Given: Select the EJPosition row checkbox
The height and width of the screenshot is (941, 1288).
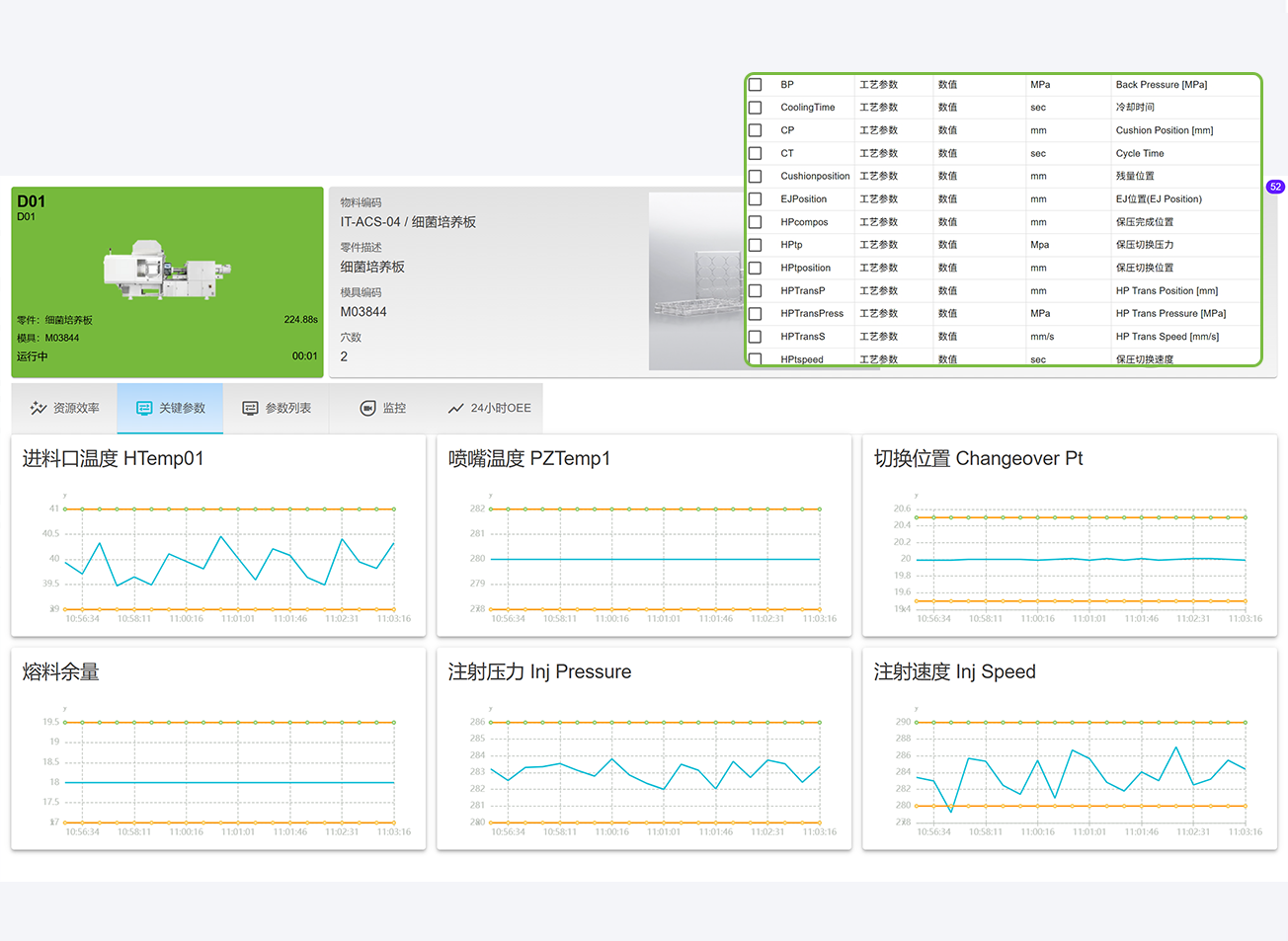Looking at the screenshot, I should (756, 199).
